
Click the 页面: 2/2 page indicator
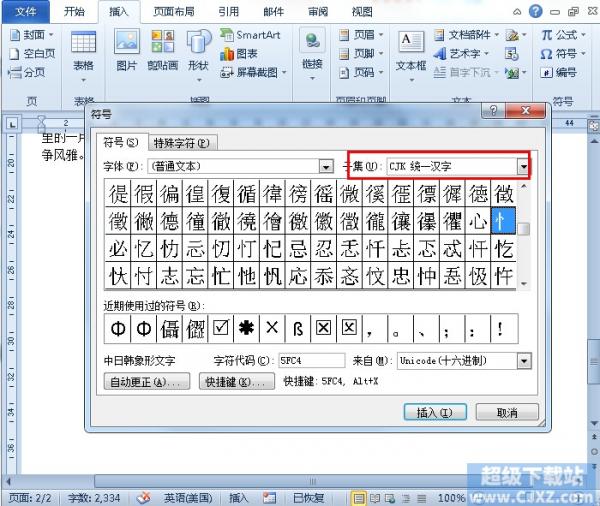[30, 498]
